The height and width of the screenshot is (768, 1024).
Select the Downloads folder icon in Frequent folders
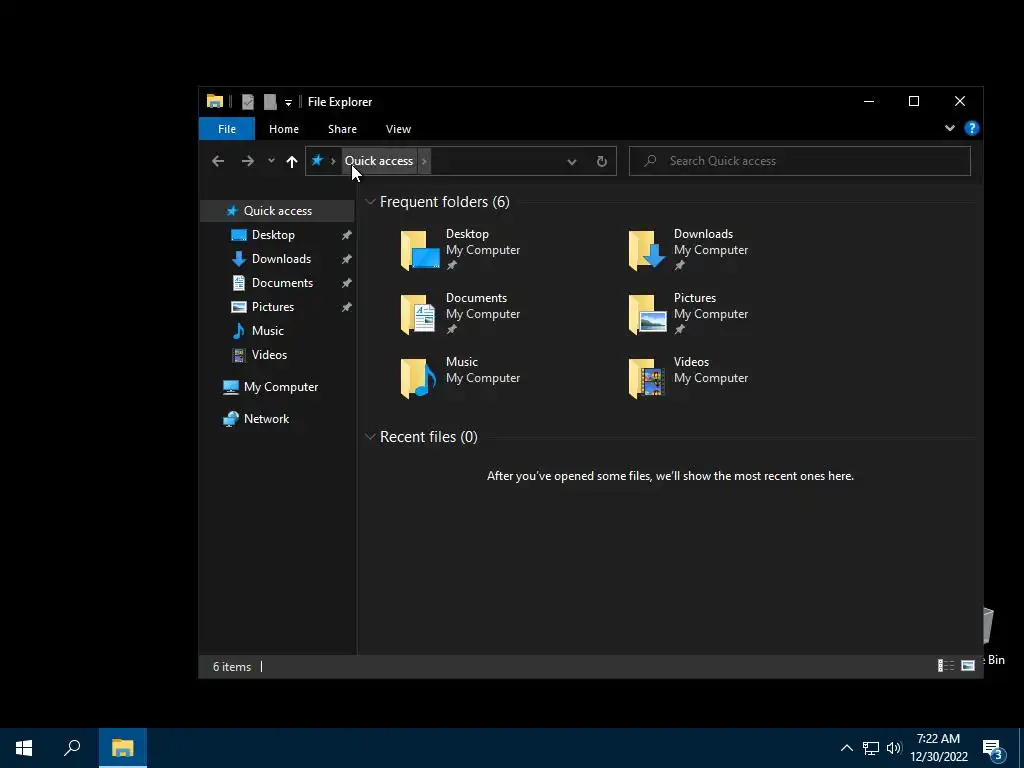click(x=647, y=249)
